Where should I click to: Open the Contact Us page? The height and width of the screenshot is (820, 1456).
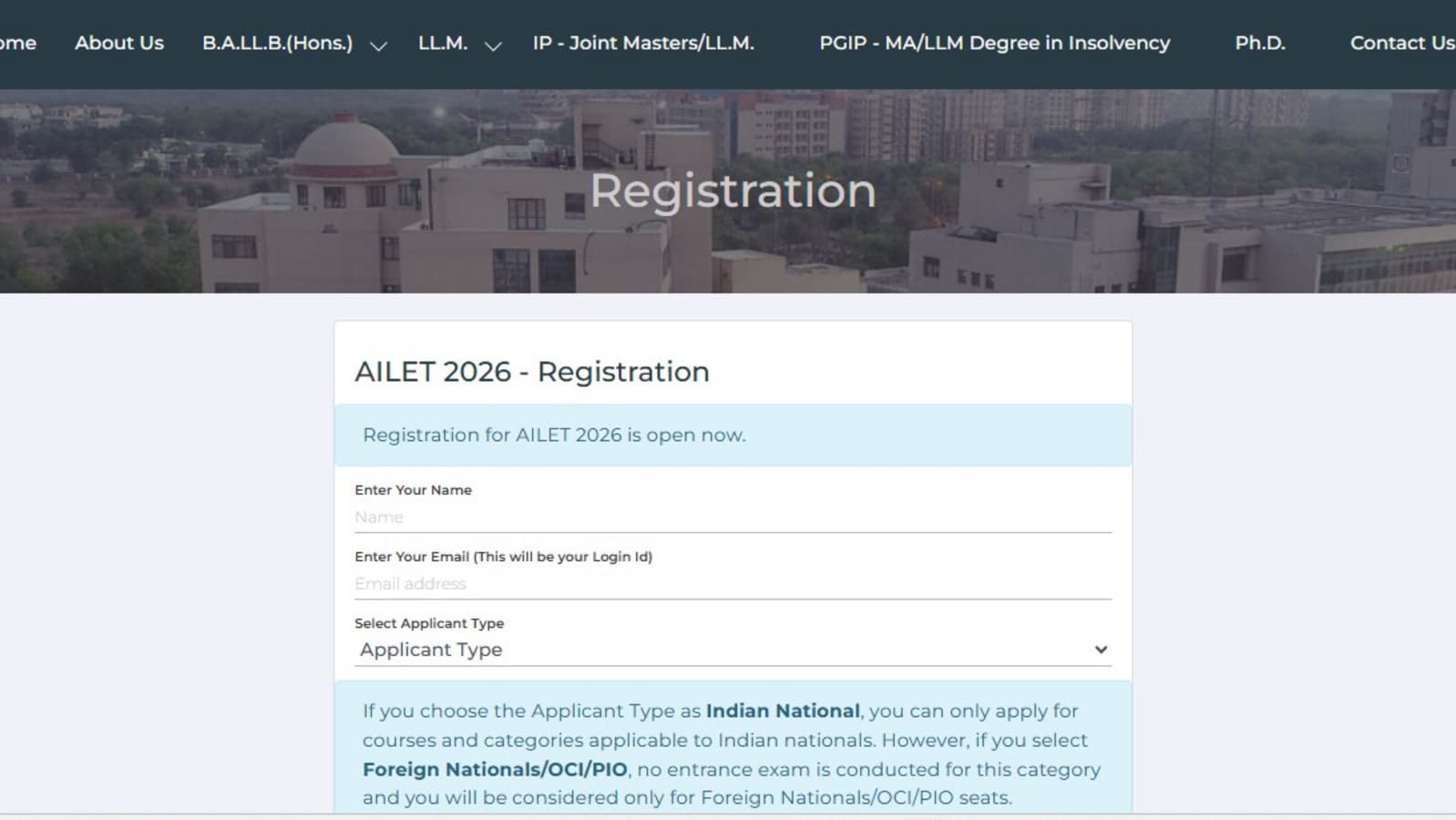click(x=1400, y=43)
